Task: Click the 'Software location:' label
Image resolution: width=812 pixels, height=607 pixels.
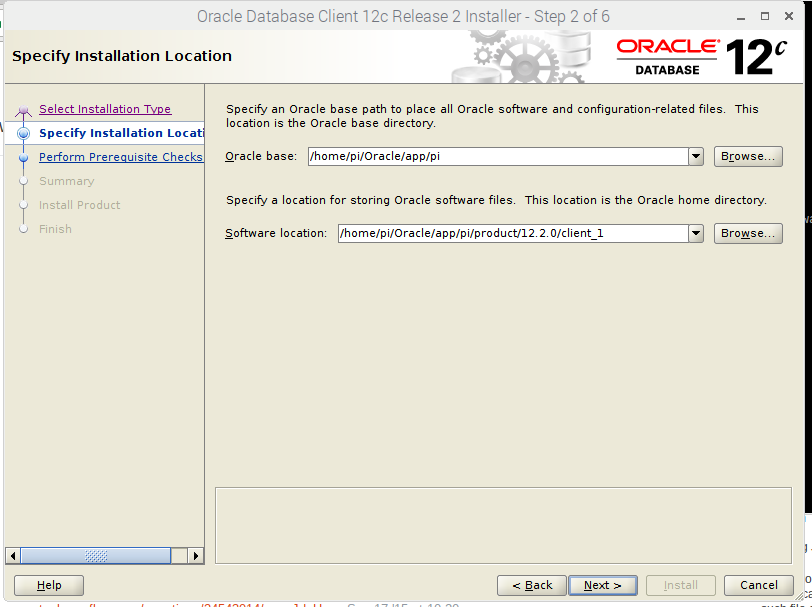Action: click(x=276, y=233)
